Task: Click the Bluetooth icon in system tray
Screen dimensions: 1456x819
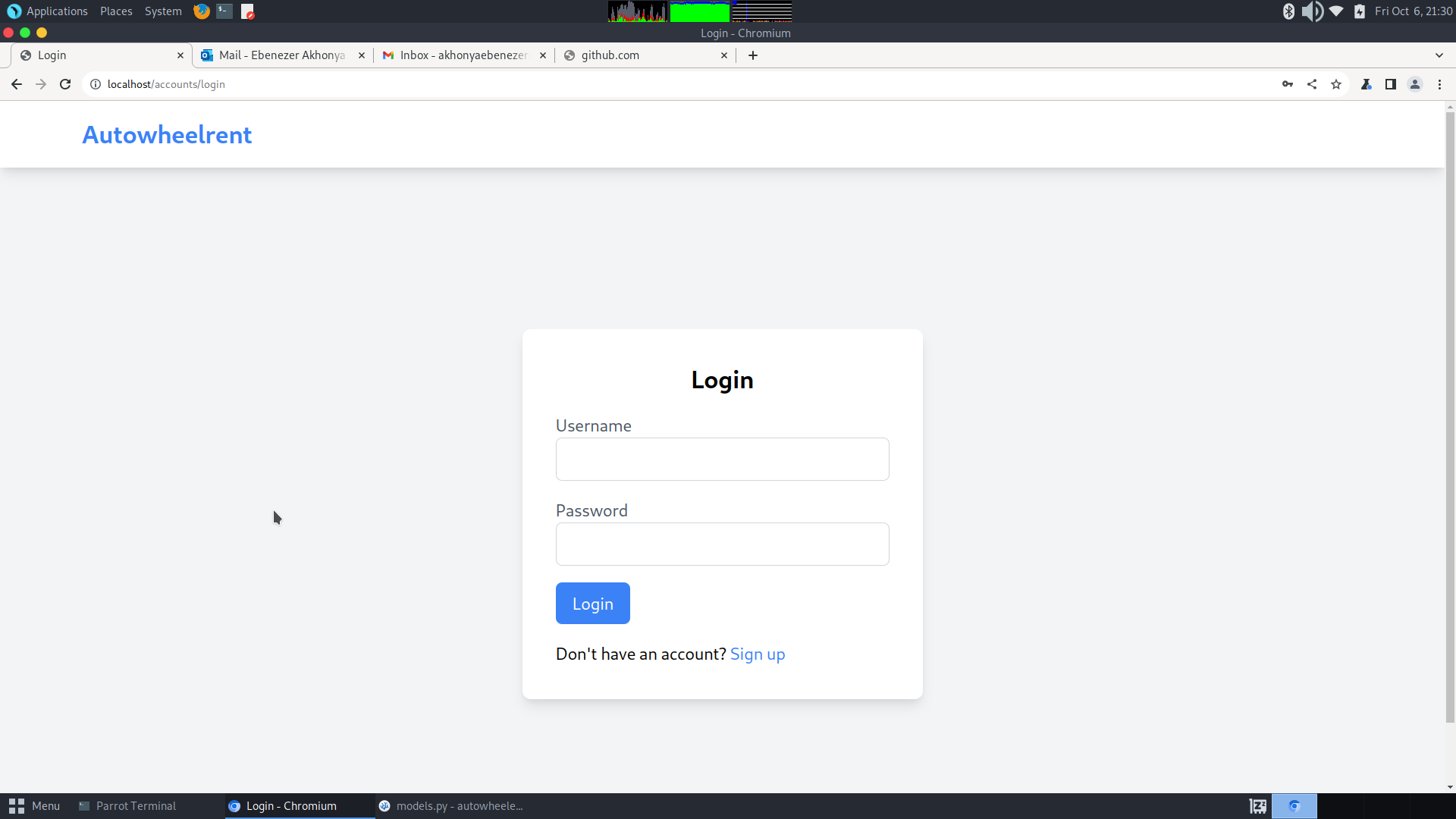Action: pyautogui.click(x=1288, y=11)
